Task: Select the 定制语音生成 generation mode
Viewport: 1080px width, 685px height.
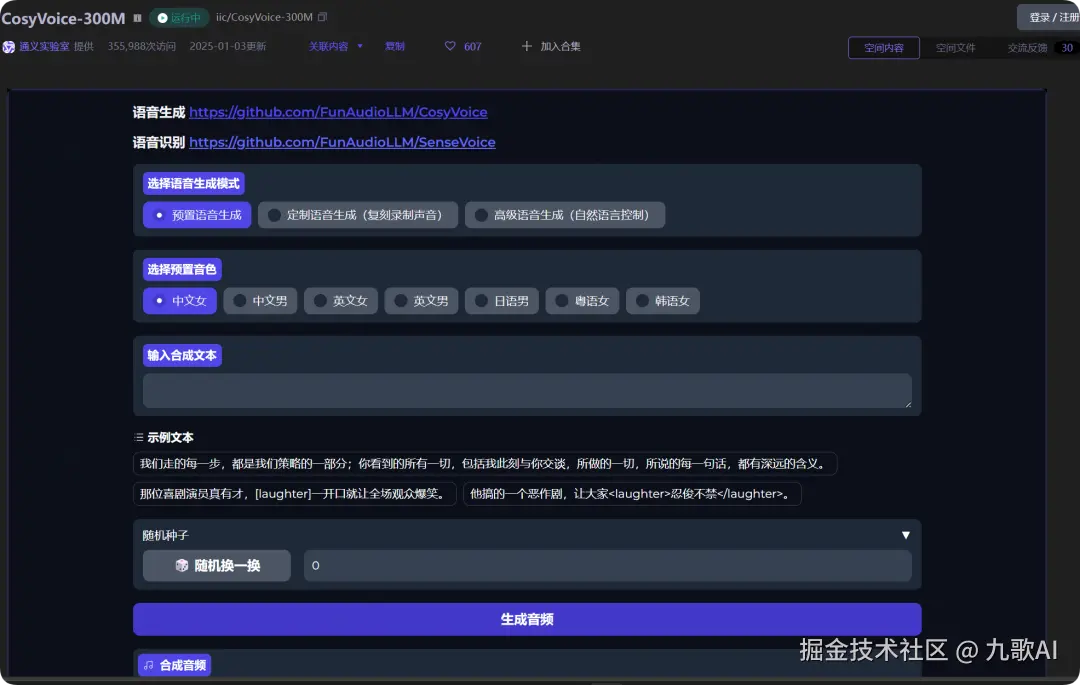Action: click(357, 214)
